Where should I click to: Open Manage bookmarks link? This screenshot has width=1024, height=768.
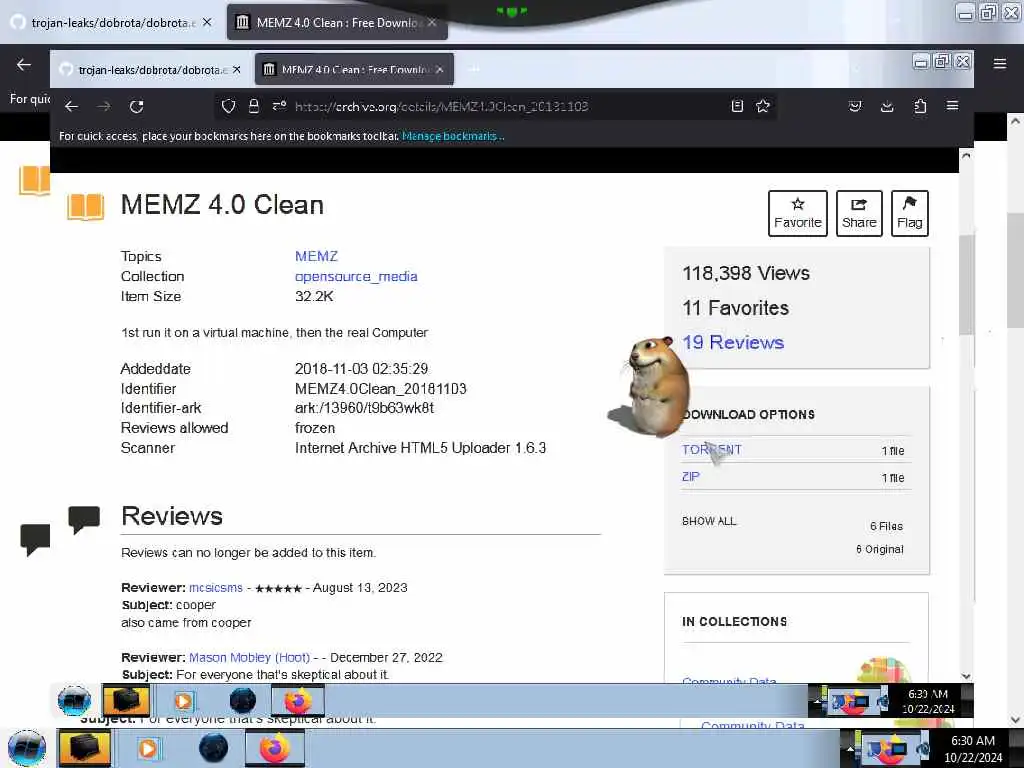click(x=453, y=136)
